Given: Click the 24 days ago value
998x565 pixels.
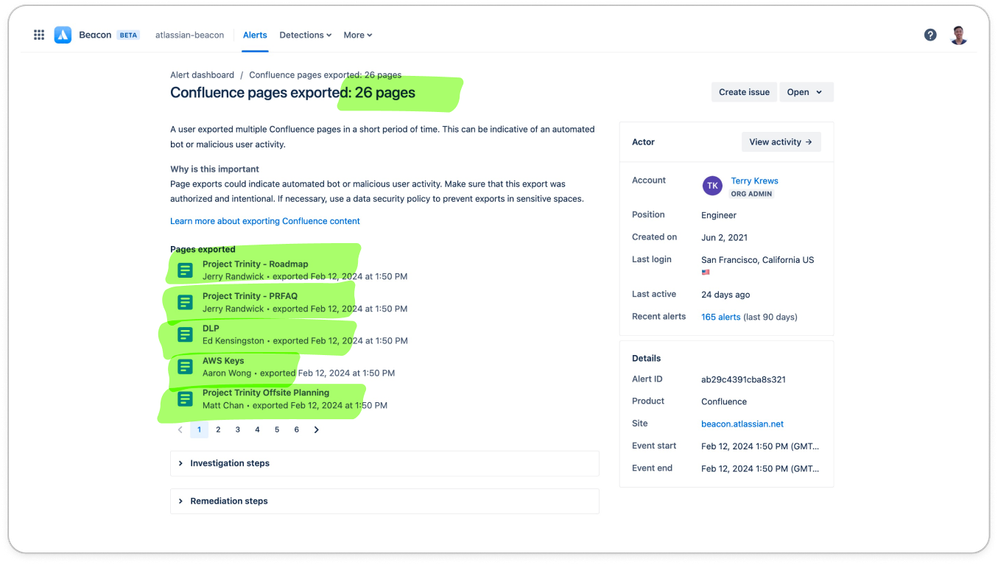Looking at the screenshot, I should [726, 295].
